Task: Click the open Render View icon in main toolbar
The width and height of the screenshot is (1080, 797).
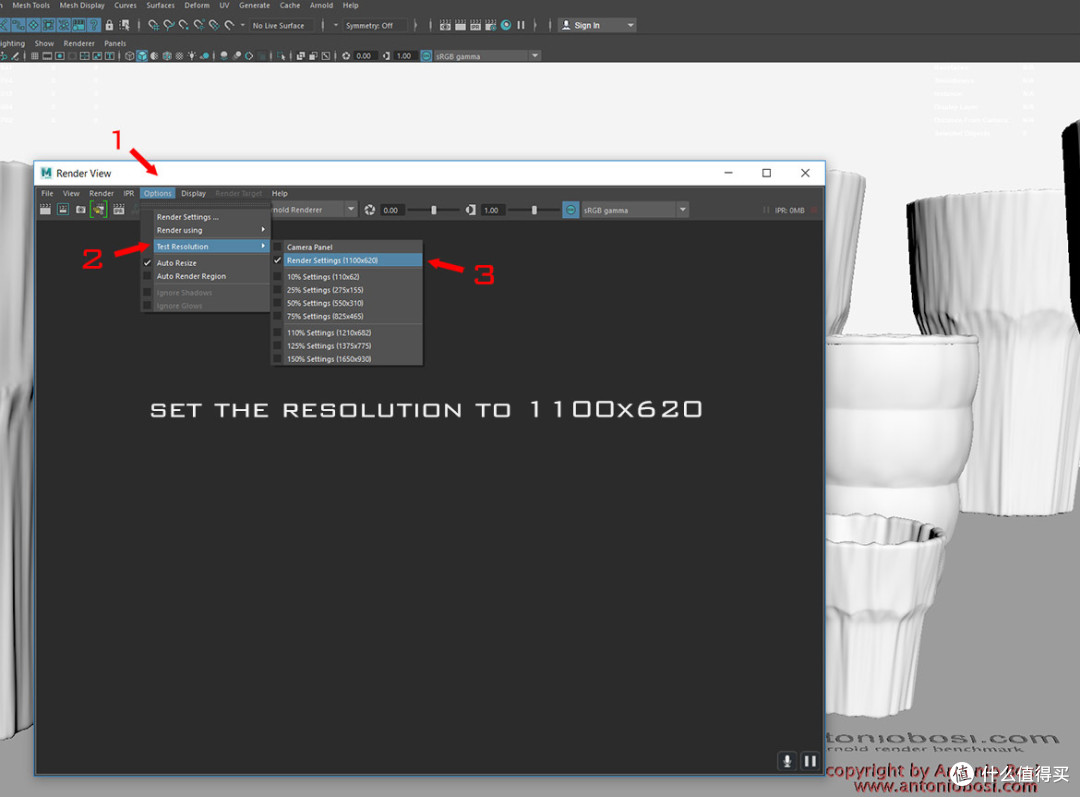Action: [x=445, y=25]
